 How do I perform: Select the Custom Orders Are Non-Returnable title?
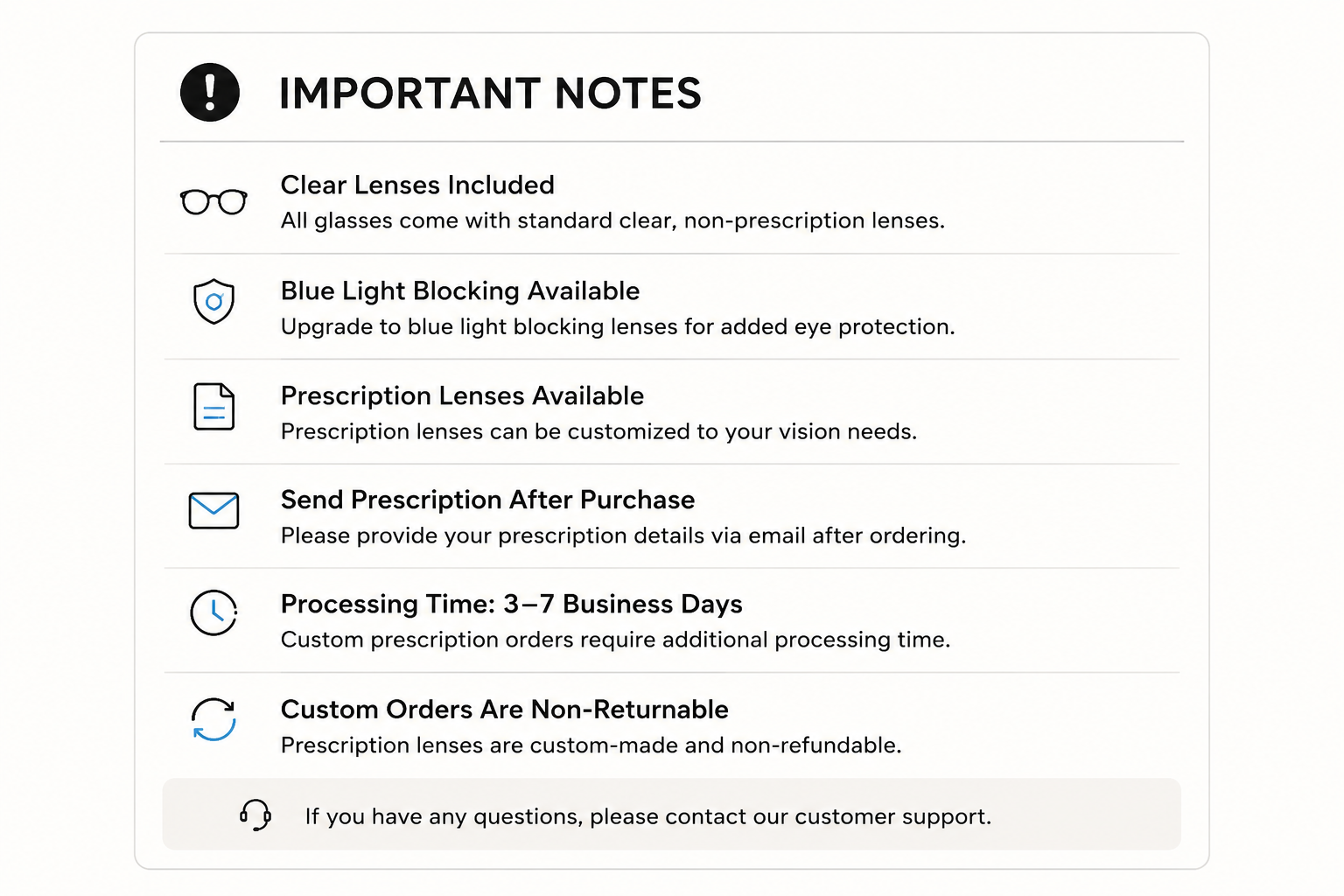[504, 709]
